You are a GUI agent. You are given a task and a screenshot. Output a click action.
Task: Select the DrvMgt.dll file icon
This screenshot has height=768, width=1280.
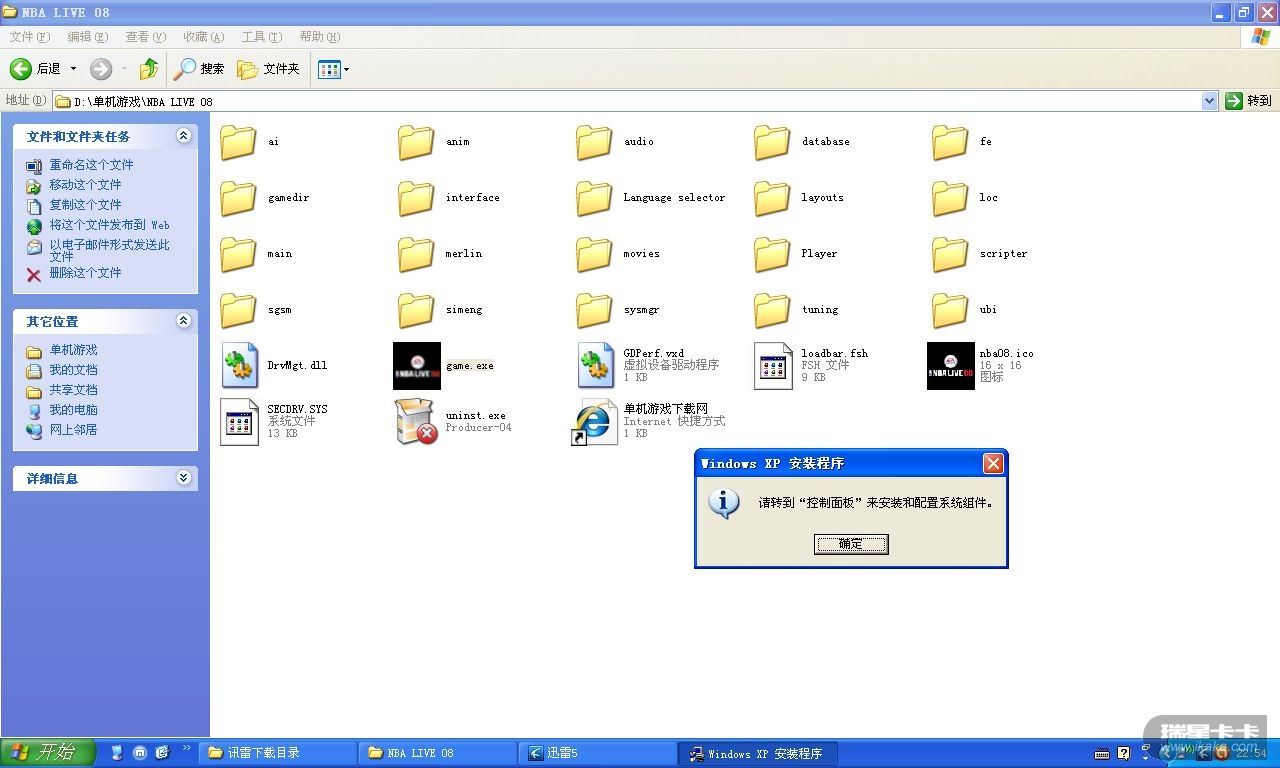(x=239, y=366)
